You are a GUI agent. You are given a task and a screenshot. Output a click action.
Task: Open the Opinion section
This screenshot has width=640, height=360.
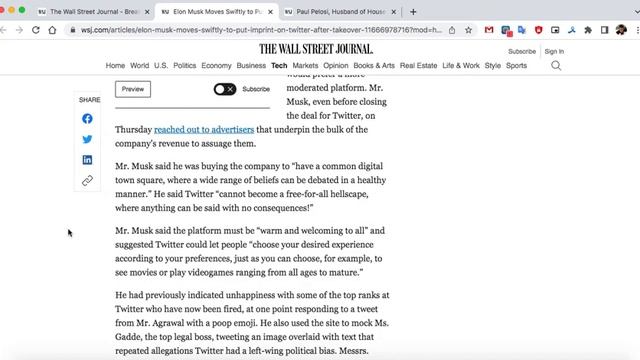pos(336,65)
